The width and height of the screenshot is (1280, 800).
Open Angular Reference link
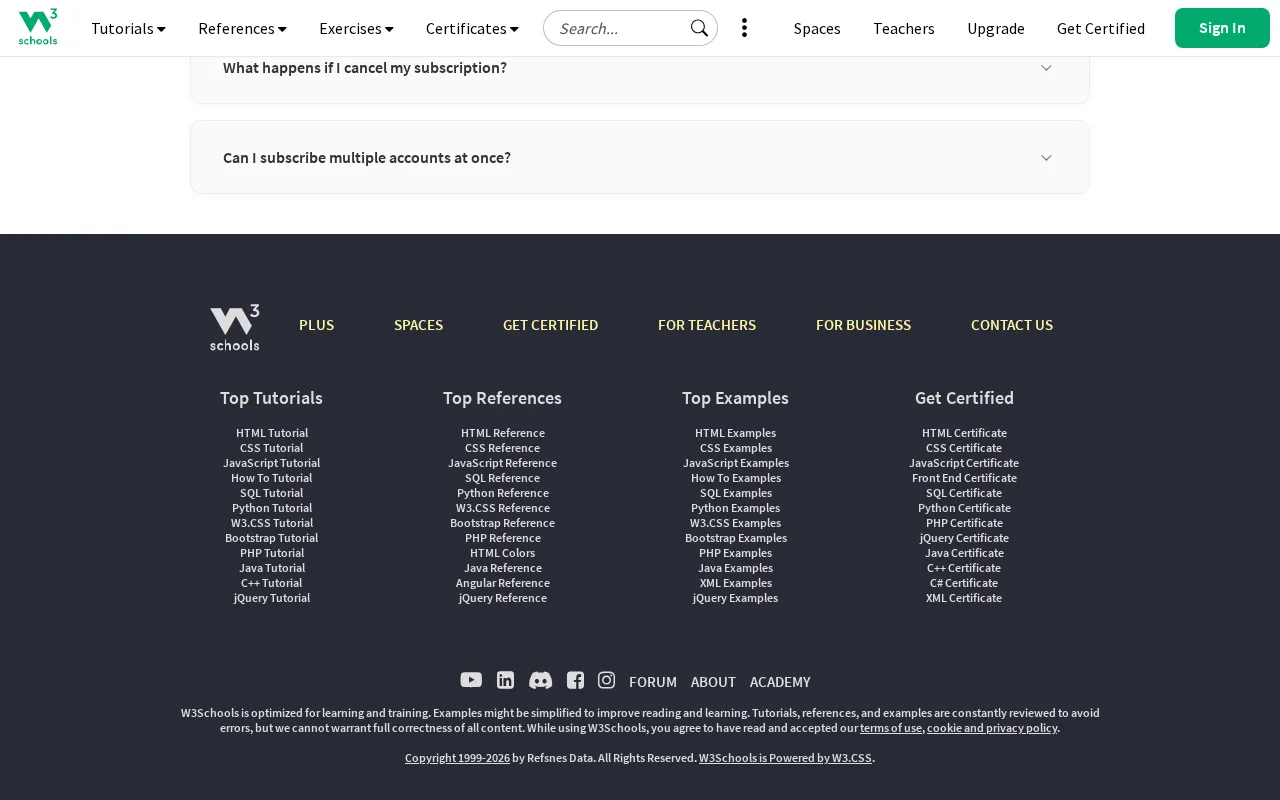pos(503,583)
